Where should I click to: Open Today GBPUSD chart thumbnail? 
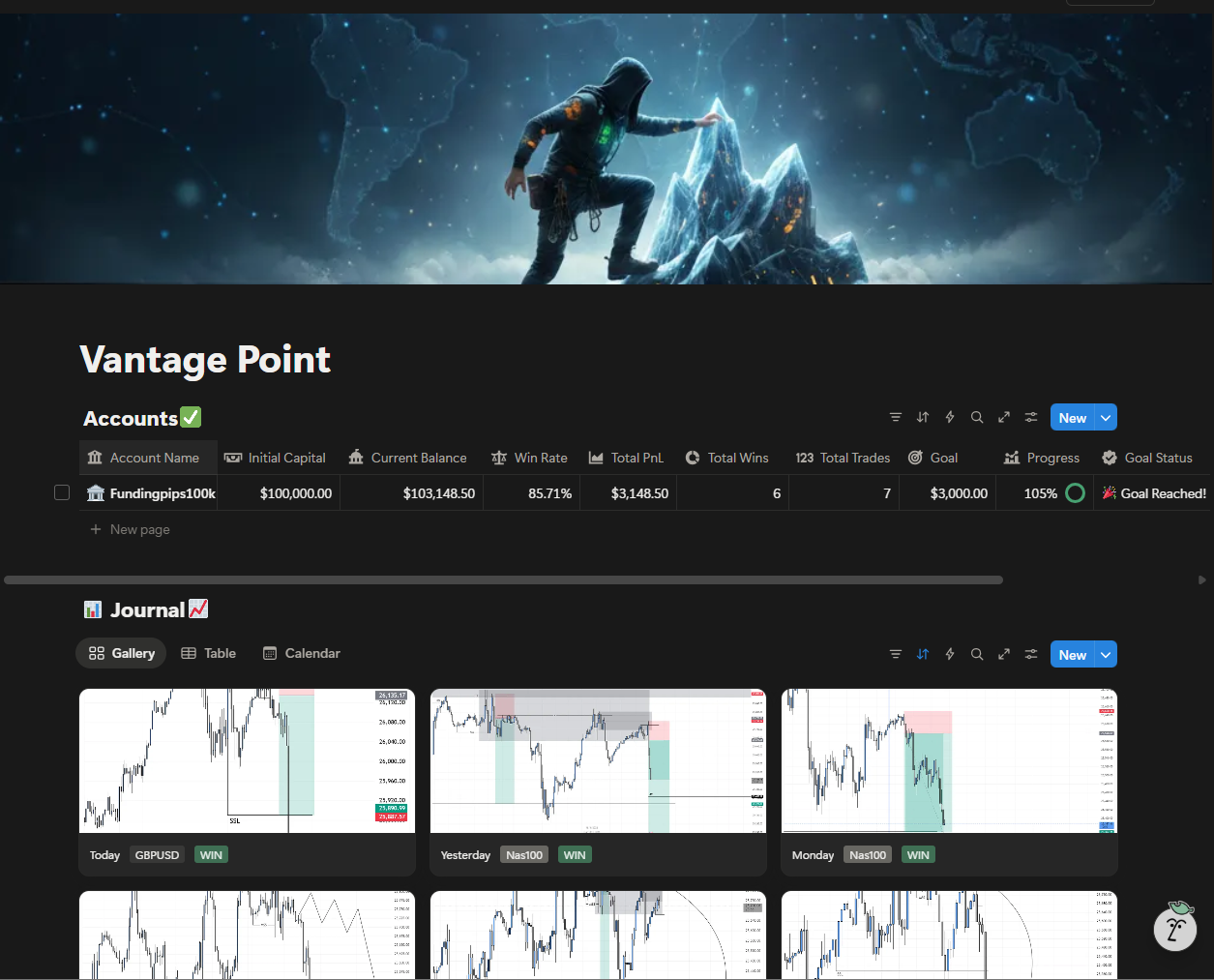(x=247, y=760)
